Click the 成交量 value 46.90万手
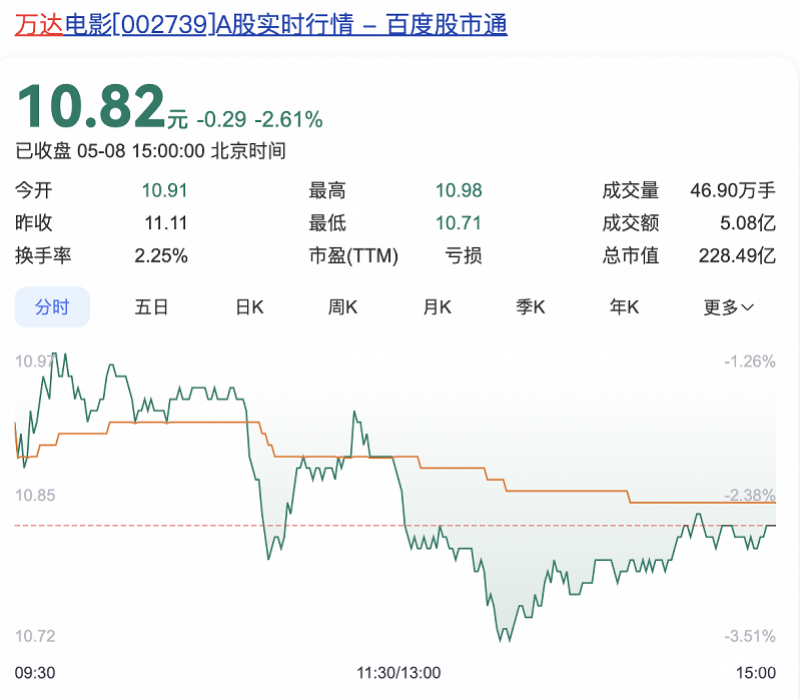Image resolution: width=800 pixels, height=700 pixels. (733, 191)
